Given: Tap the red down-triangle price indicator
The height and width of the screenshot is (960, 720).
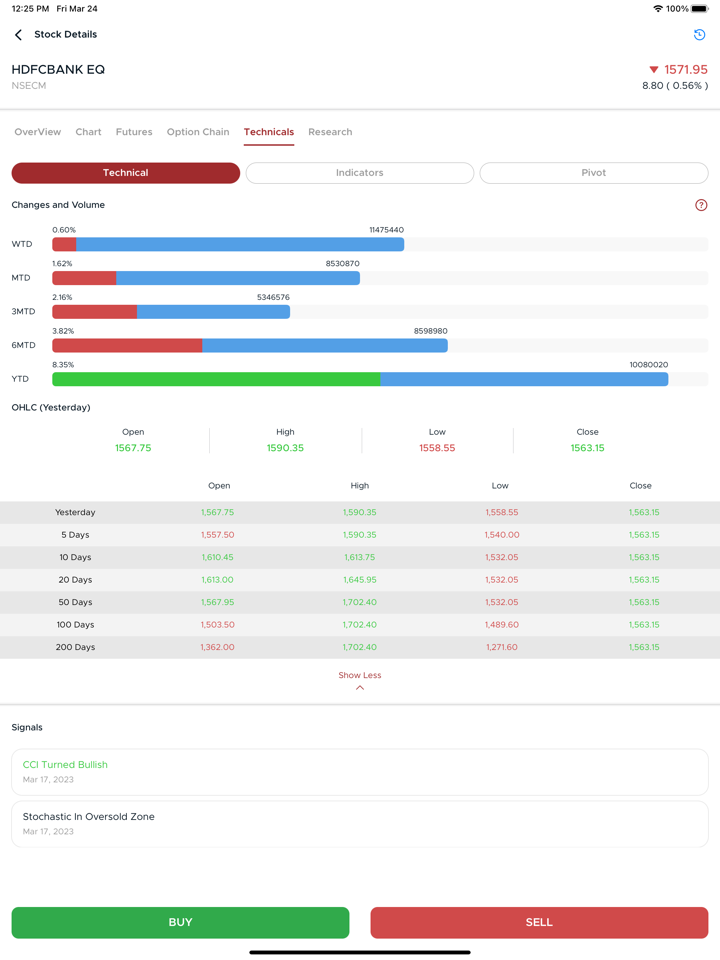Looking at the screenshot, I should 654,70.
